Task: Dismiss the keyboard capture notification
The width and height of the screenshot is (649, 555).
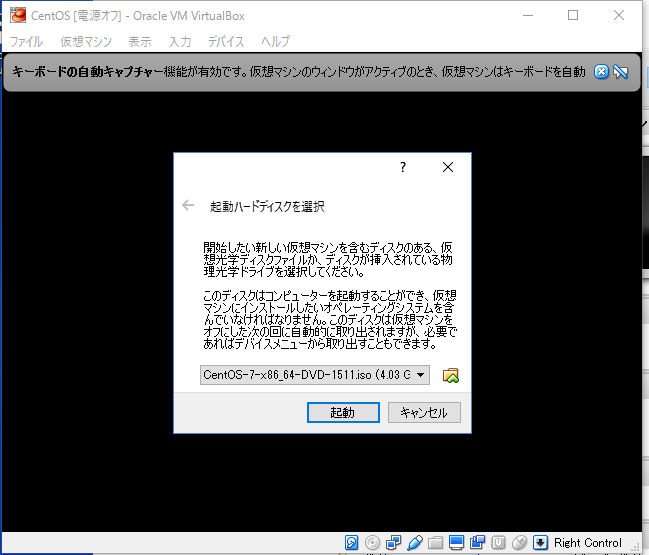Action: point(601,72)
